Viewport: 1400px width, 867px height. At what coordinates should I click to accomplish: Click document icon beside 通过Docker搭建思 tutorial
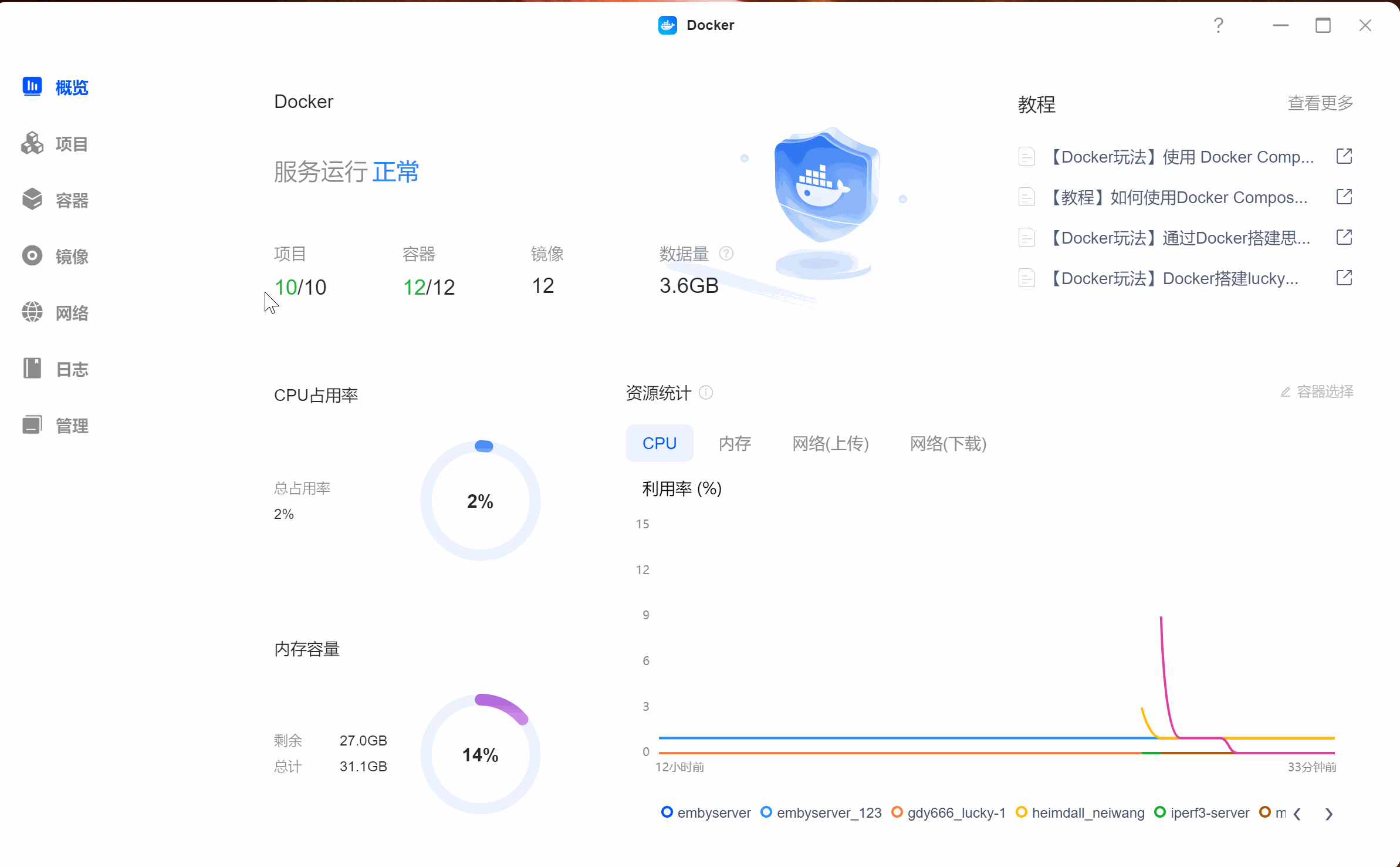point(1027,237)
